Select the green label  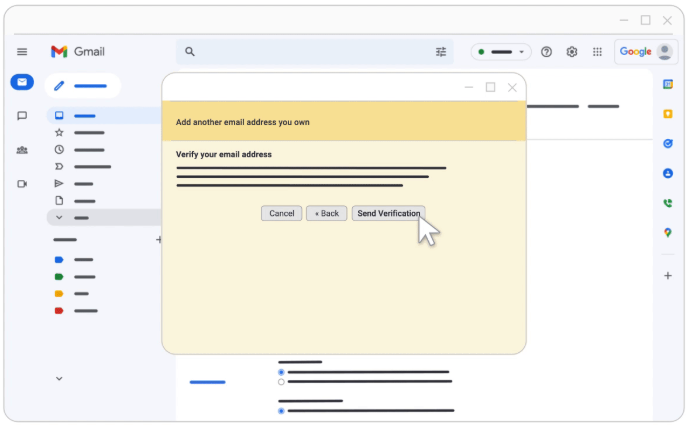(x=59, y=277)
